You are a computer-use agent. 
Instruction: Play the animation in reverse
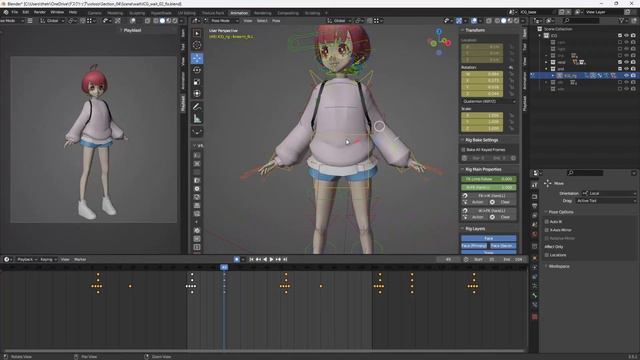[265, 260]
